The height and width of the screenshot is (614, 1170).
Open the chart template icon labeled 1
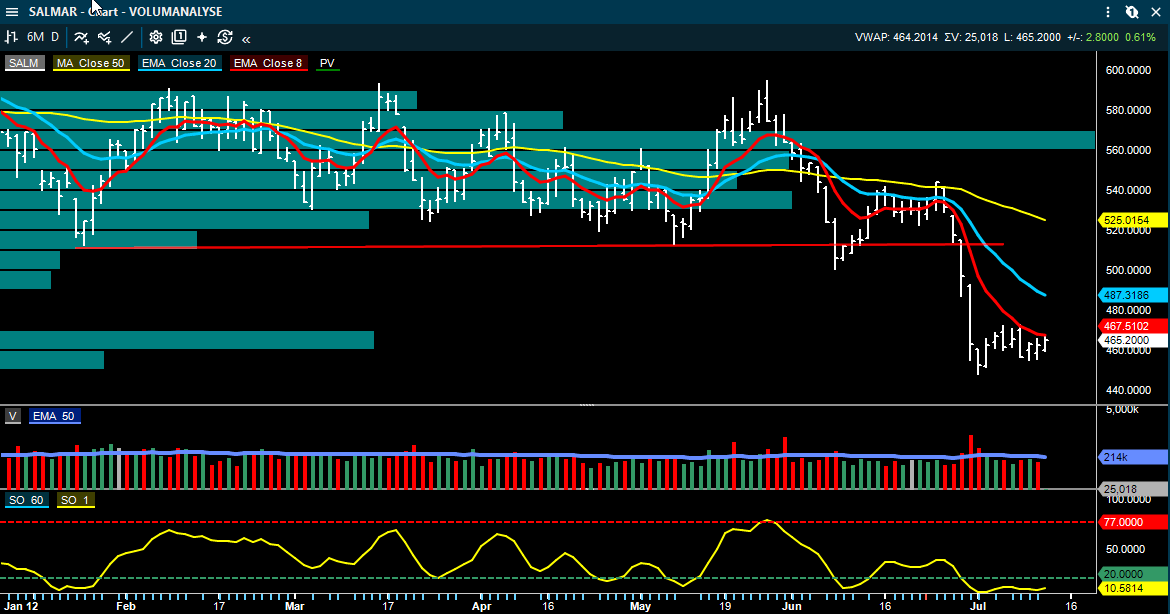pos(179,37)
